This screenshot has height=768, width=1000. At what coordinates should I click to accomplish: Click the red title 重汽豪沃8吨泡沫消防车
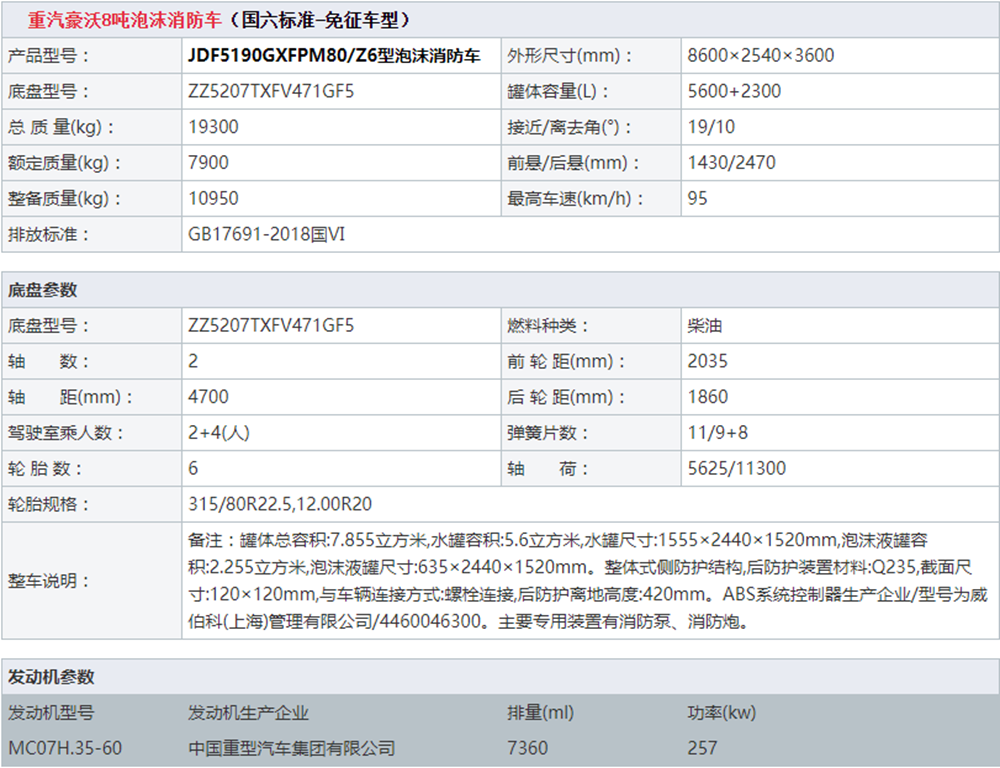pyautogui.click(x=124, y=20)
